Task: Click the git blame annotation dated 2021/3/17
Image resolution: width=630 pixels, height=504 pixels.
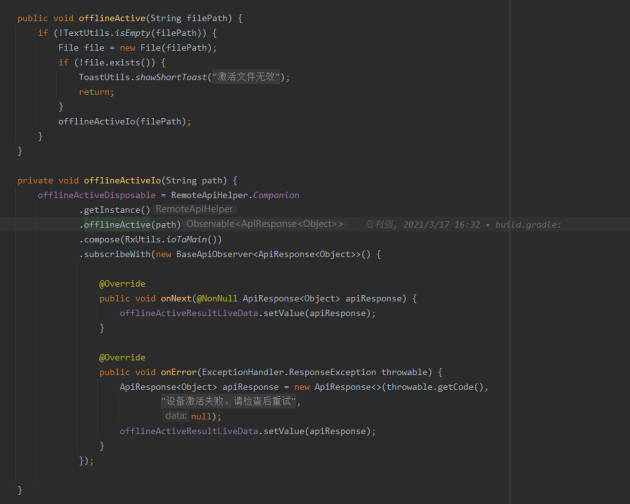Action: click(462, 225)
